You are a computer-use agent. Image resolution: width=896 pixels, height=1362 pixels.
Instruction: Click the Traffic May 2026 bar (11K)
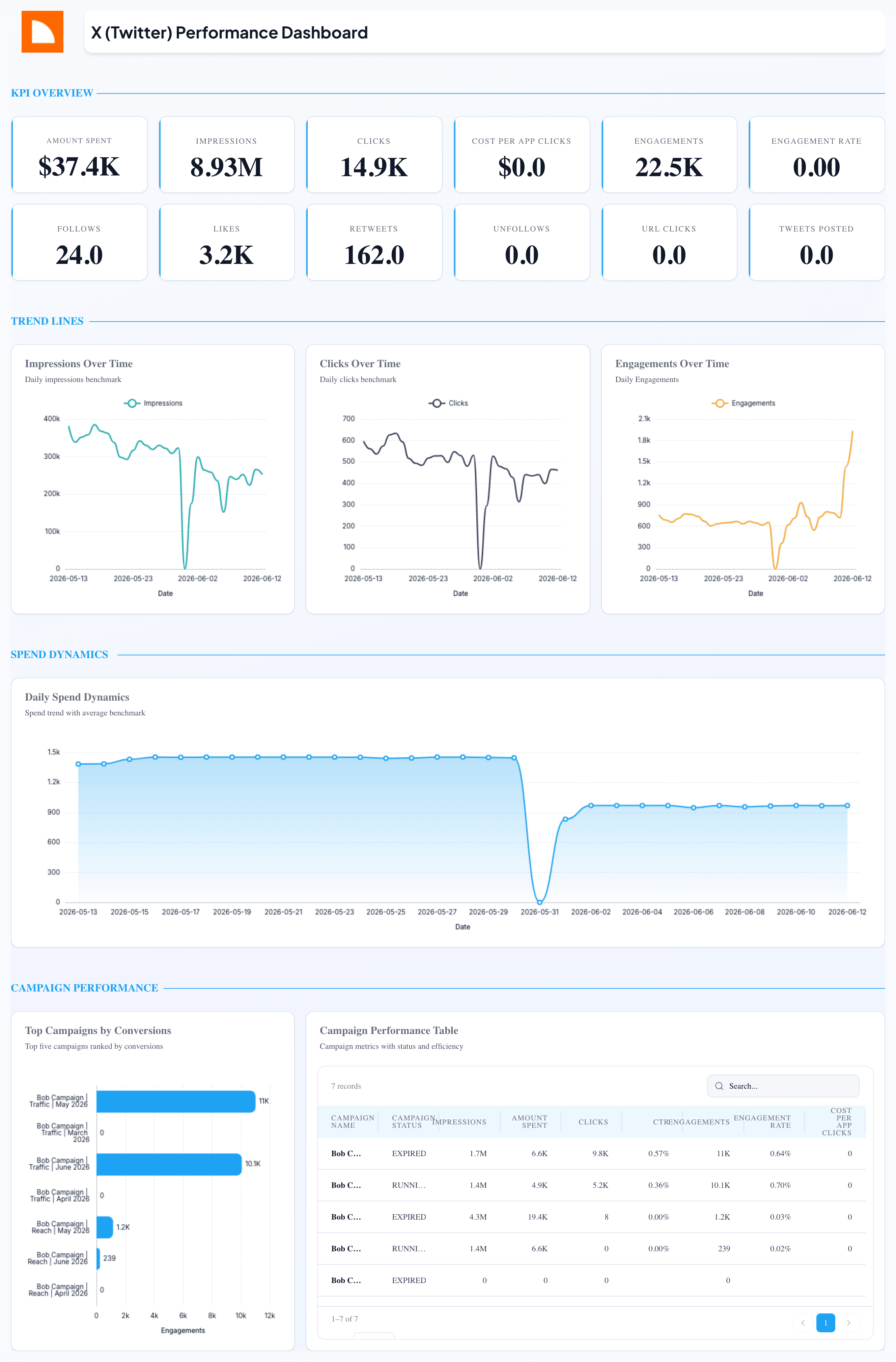click(176, 1101)
